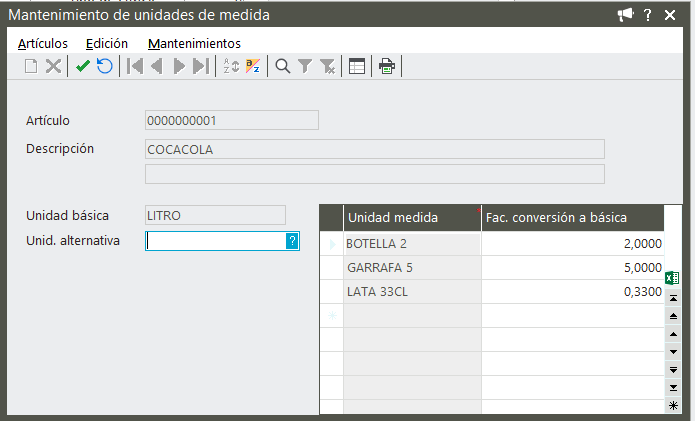The height and width of the screenshot is (421, 695).
Task: Click the green checkmark save icon
Action: coord(83,66)
